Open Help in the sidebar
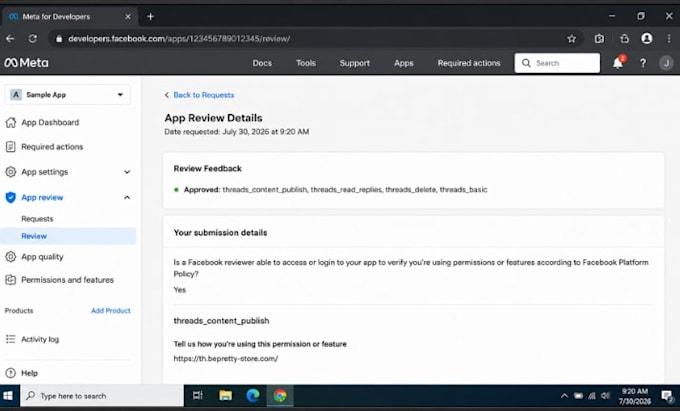The width and height of the screenshot is (680, 411). 29,373
